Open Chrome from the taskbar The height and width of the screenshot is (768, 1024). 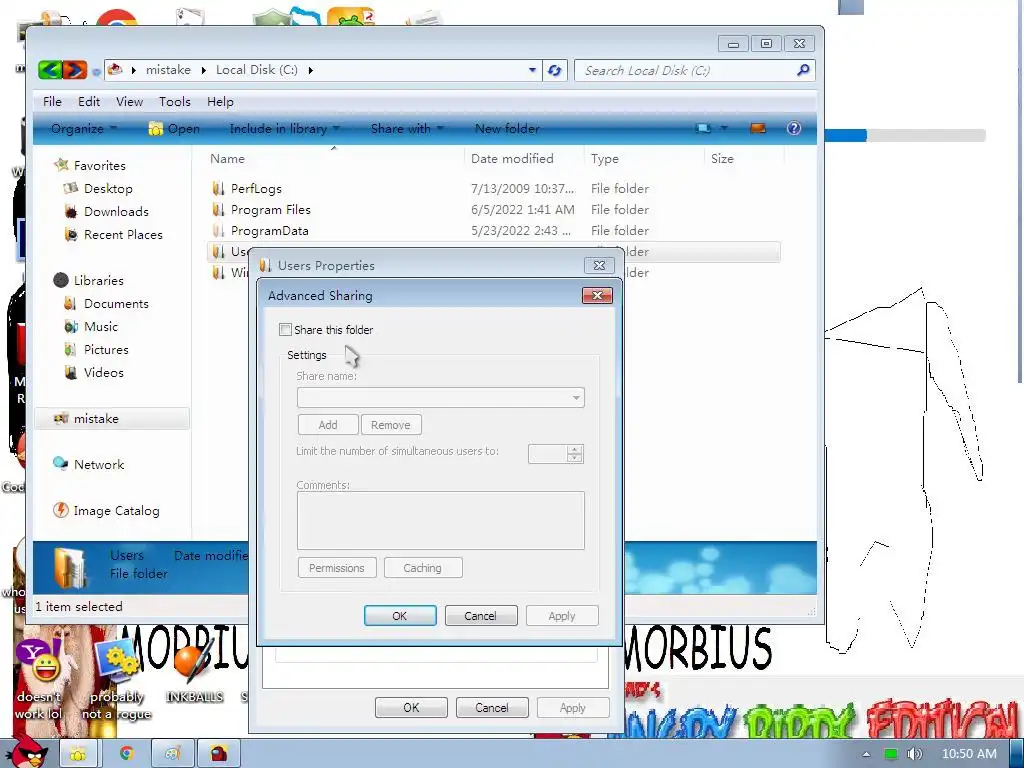pyautogui.click(x=126, y=754)
